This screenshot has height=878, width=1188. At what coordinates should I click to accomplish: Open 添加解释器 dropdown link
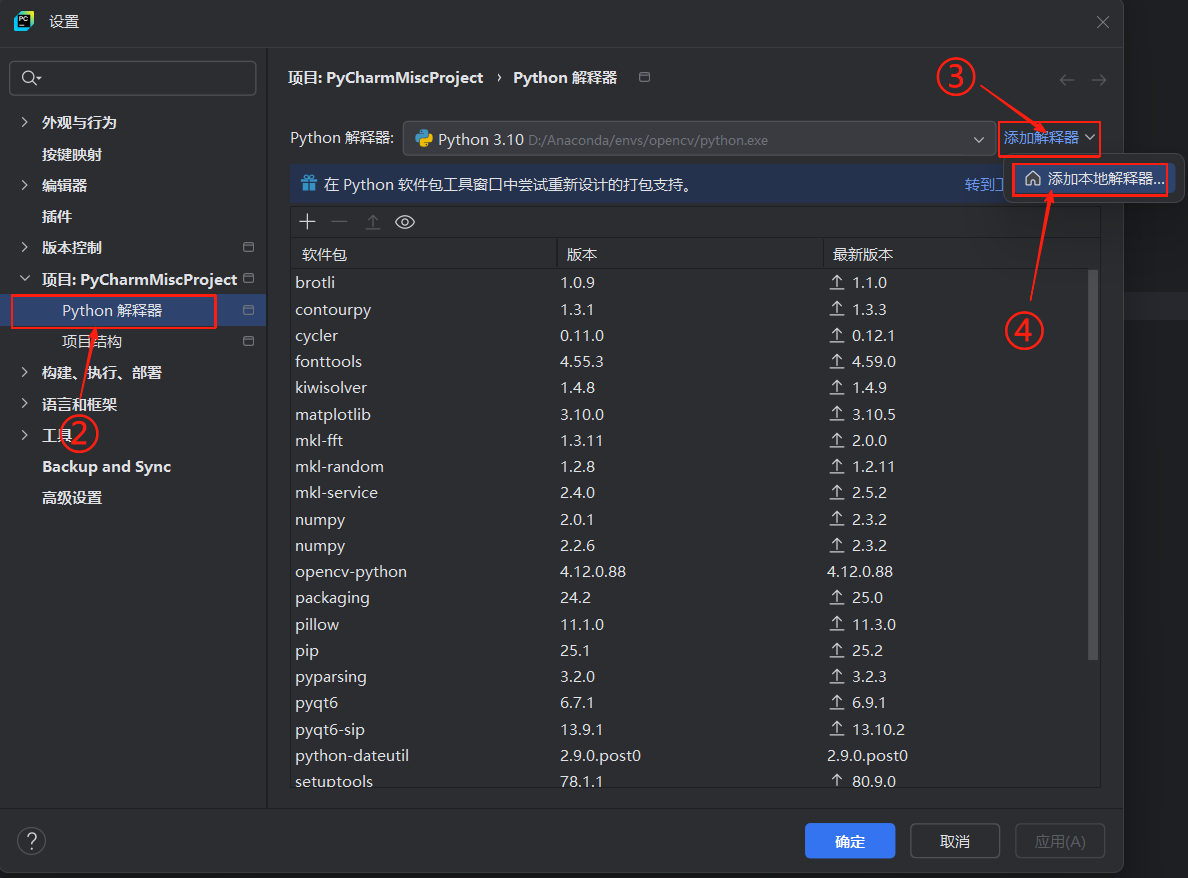pos(1049,138)
